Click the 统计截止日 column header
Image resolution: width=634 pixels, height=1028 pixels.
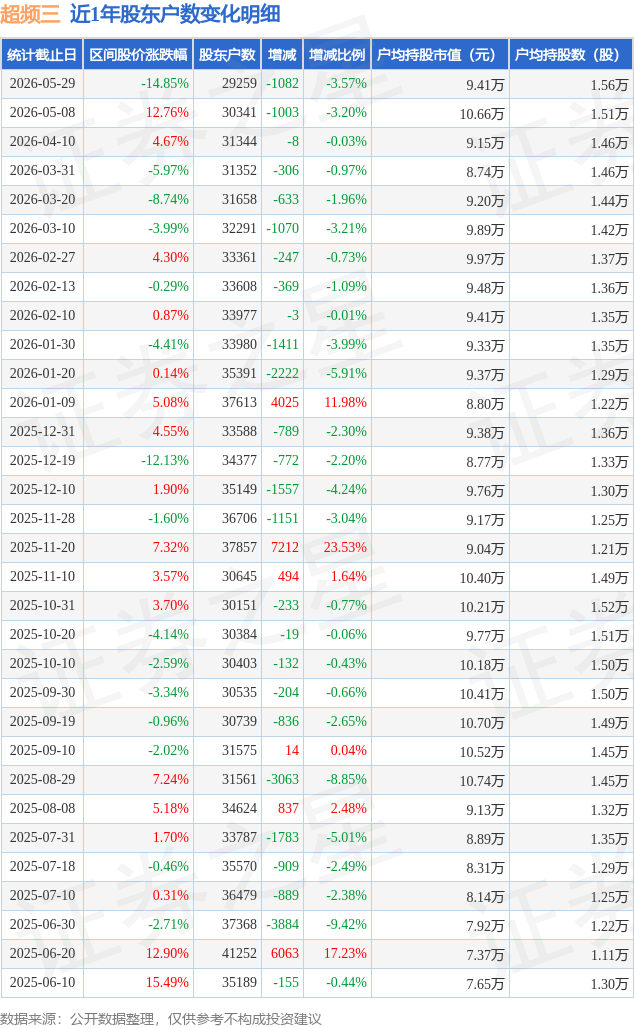[x=42, y=55]
